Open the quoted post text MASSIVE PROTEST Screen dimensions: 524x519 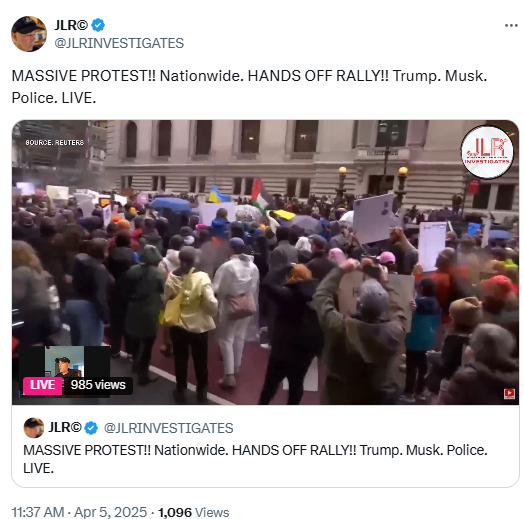pos(255,459)
